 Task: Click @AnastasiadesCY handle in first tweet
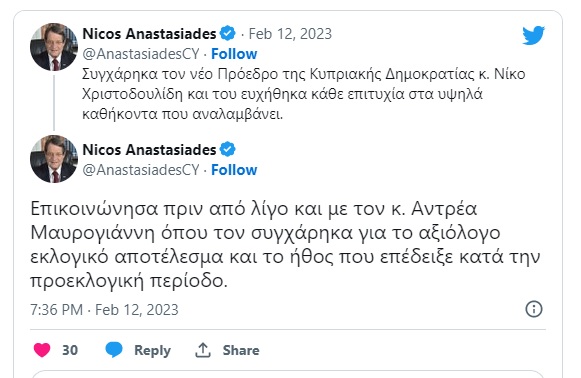click(141, 54)
